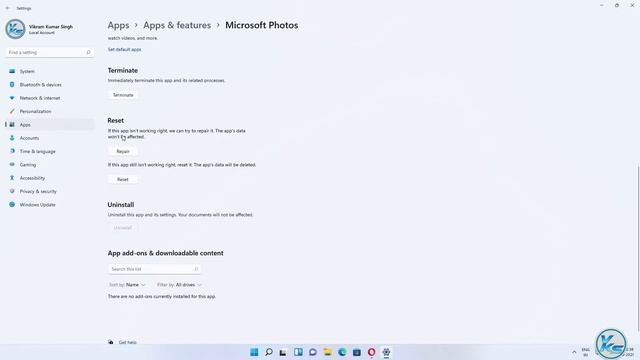640x360 pixels.
Task: Click the Repair button
Action: point(123,151)
